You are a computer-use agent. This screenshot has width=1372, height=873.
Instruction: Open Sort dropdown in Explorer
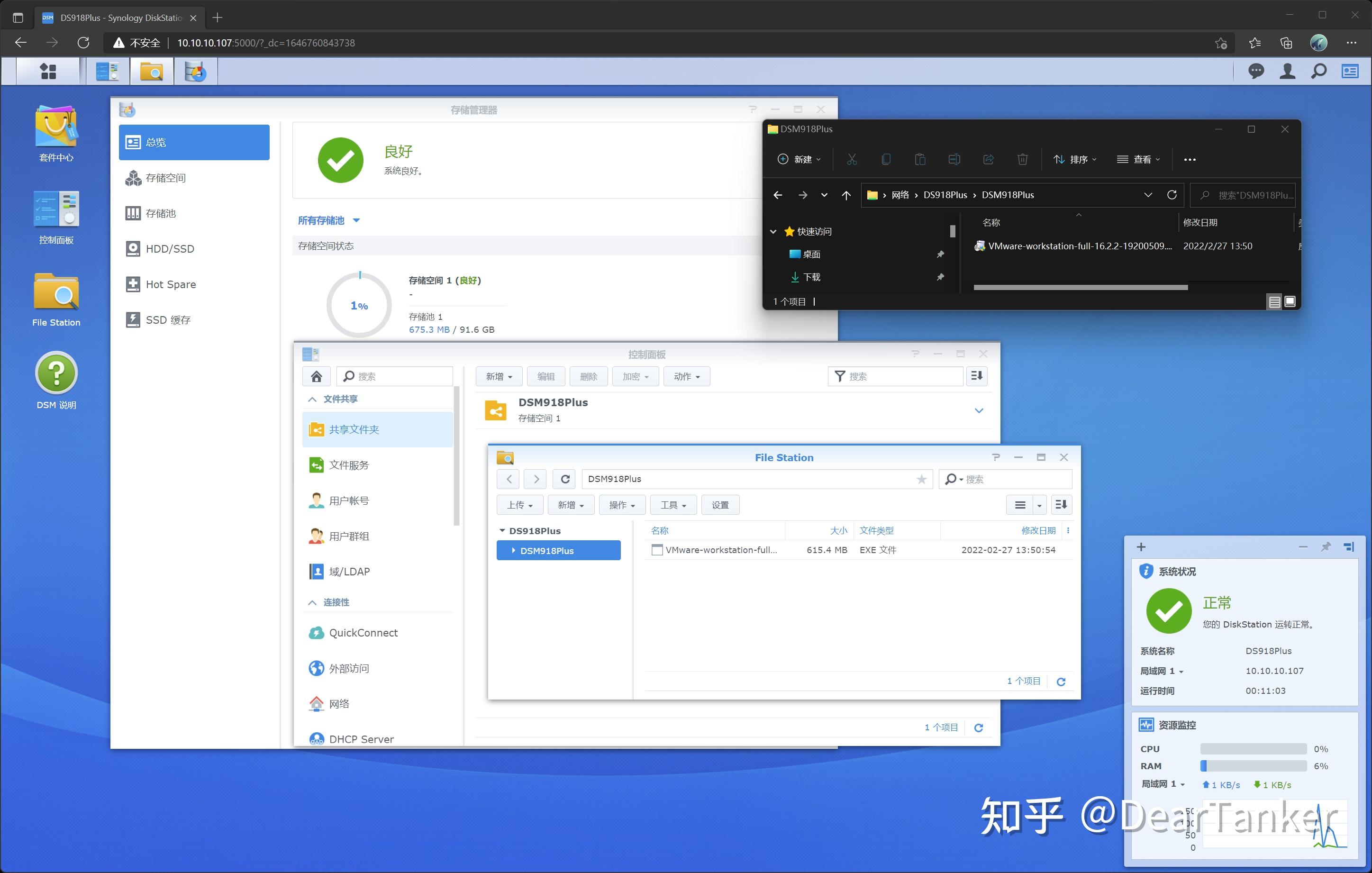(x=1074, y=160)
